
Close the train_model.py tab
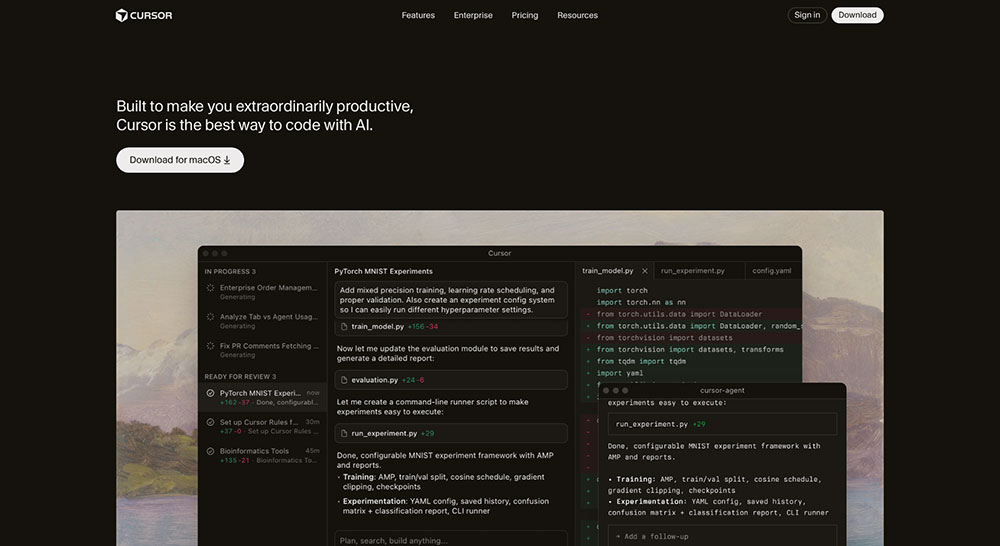[645, 271]
